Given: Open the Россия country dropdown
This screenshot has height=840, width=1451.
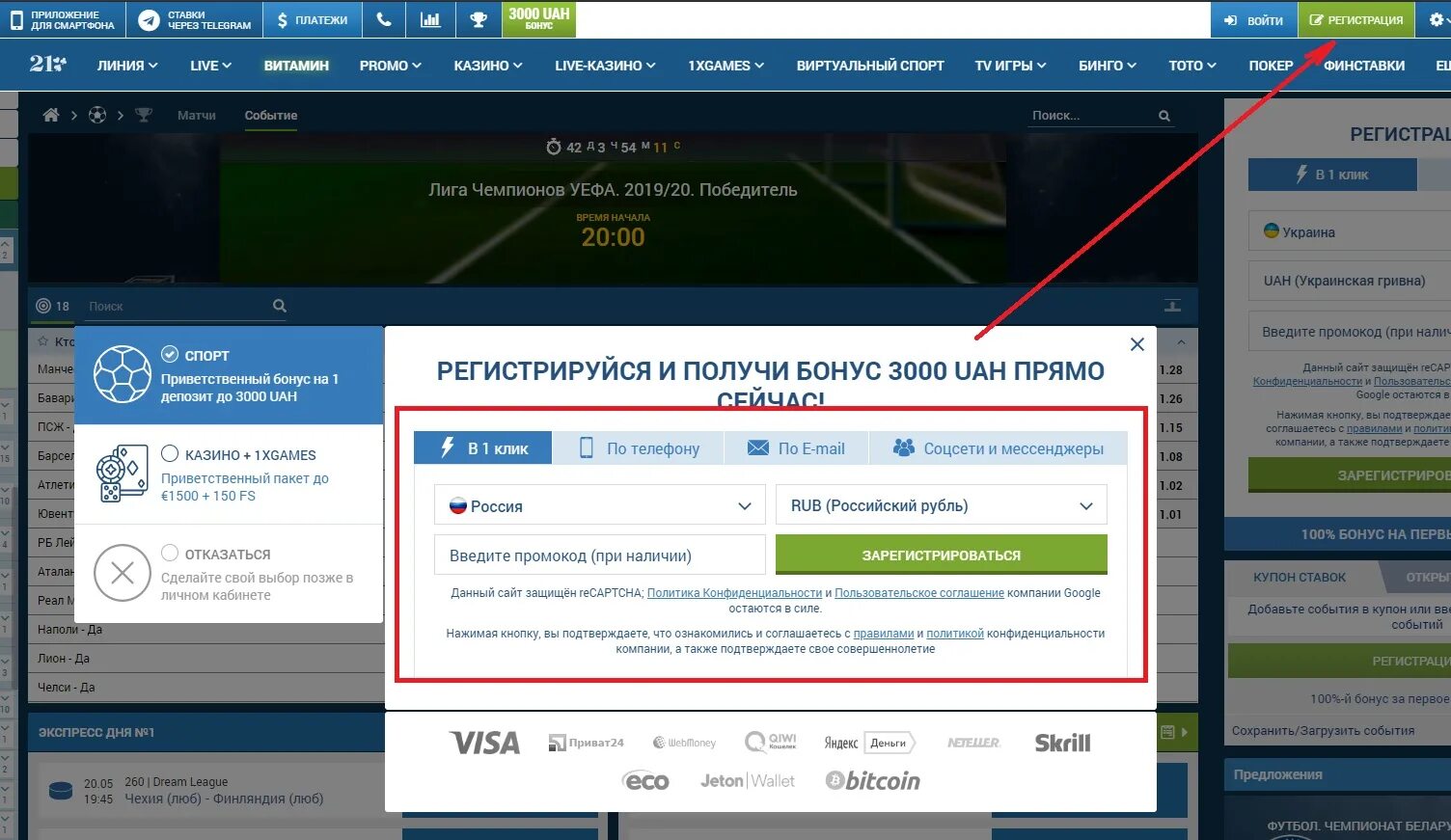Looking at the screenshot, I should coord(600,505).
